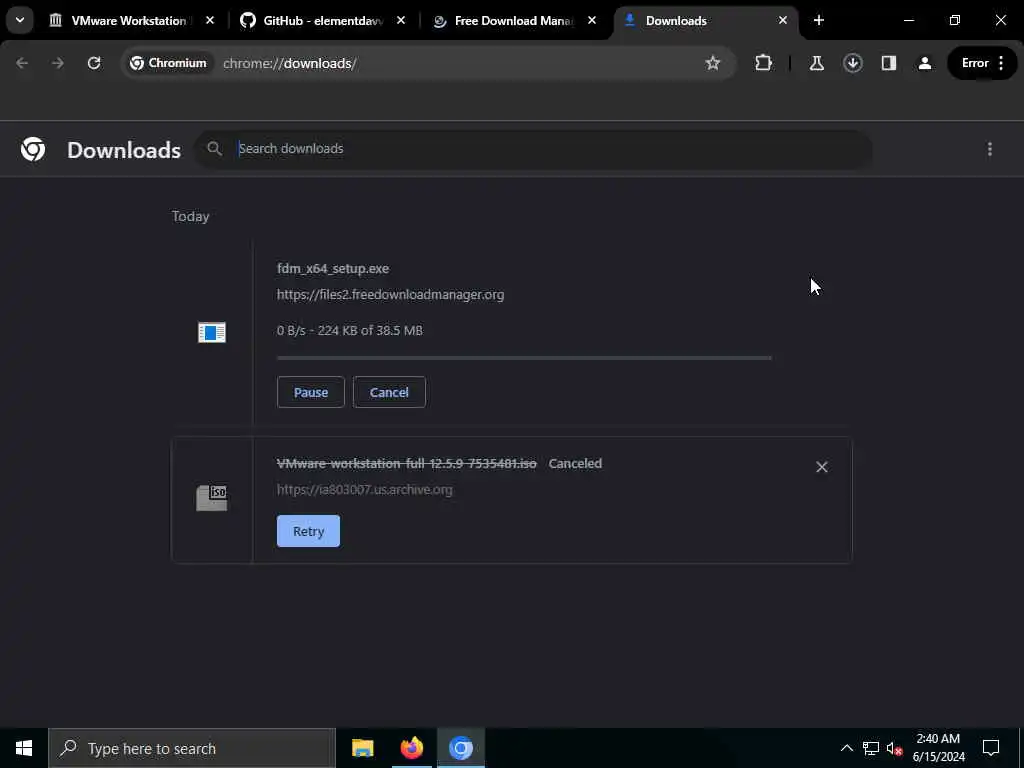Viewport: 1024px width, 768px height.
Task: Open Firefox from the taskbar
Action: point(411,748)
